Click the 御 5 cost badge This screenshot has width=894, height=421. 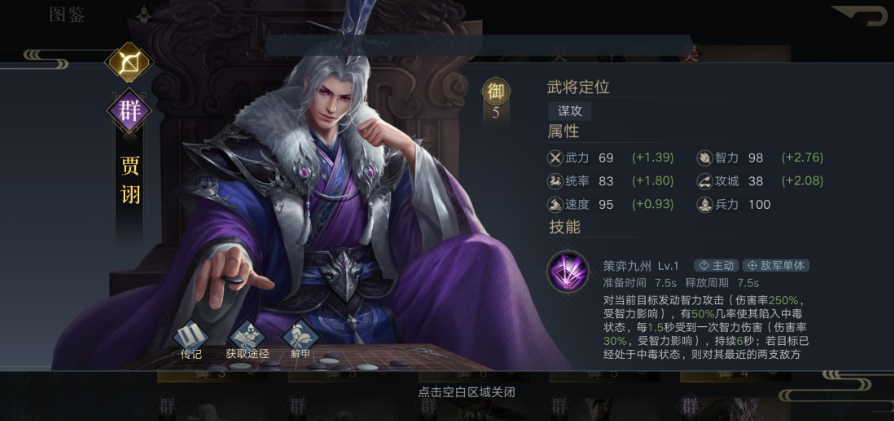point(496,99)
